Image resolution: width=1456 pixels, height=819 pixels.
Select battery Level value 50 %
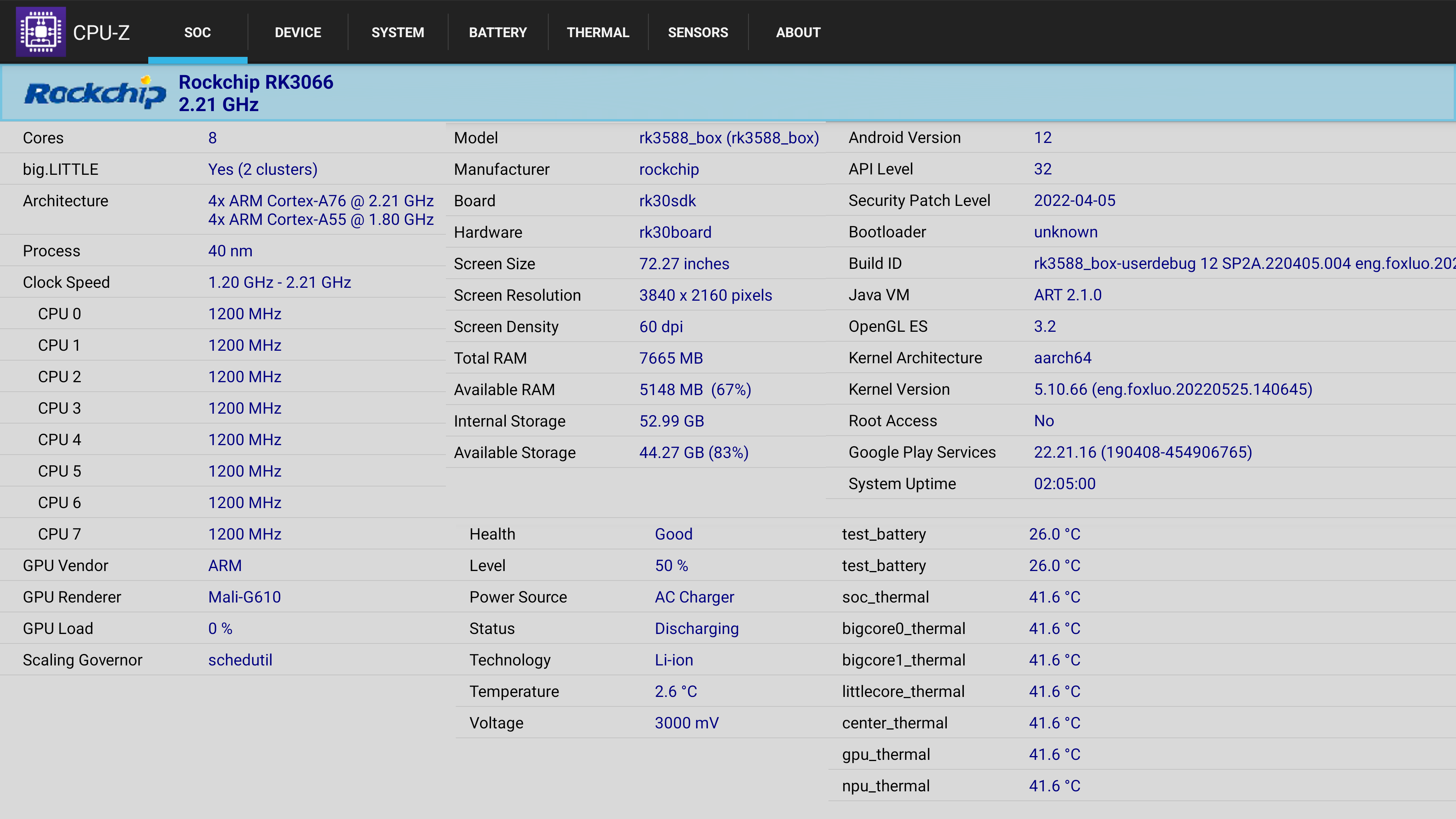pos(672,566)
